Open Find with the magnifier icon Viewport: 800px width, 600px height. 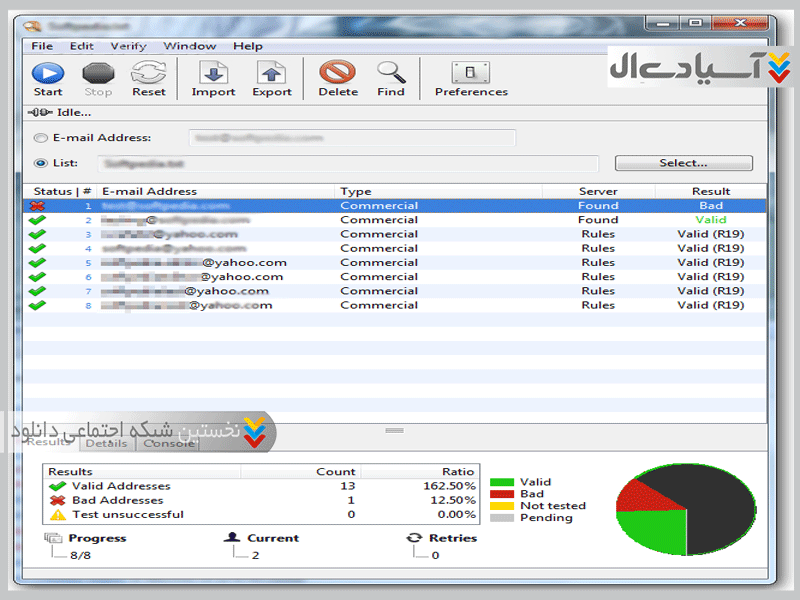391,73
